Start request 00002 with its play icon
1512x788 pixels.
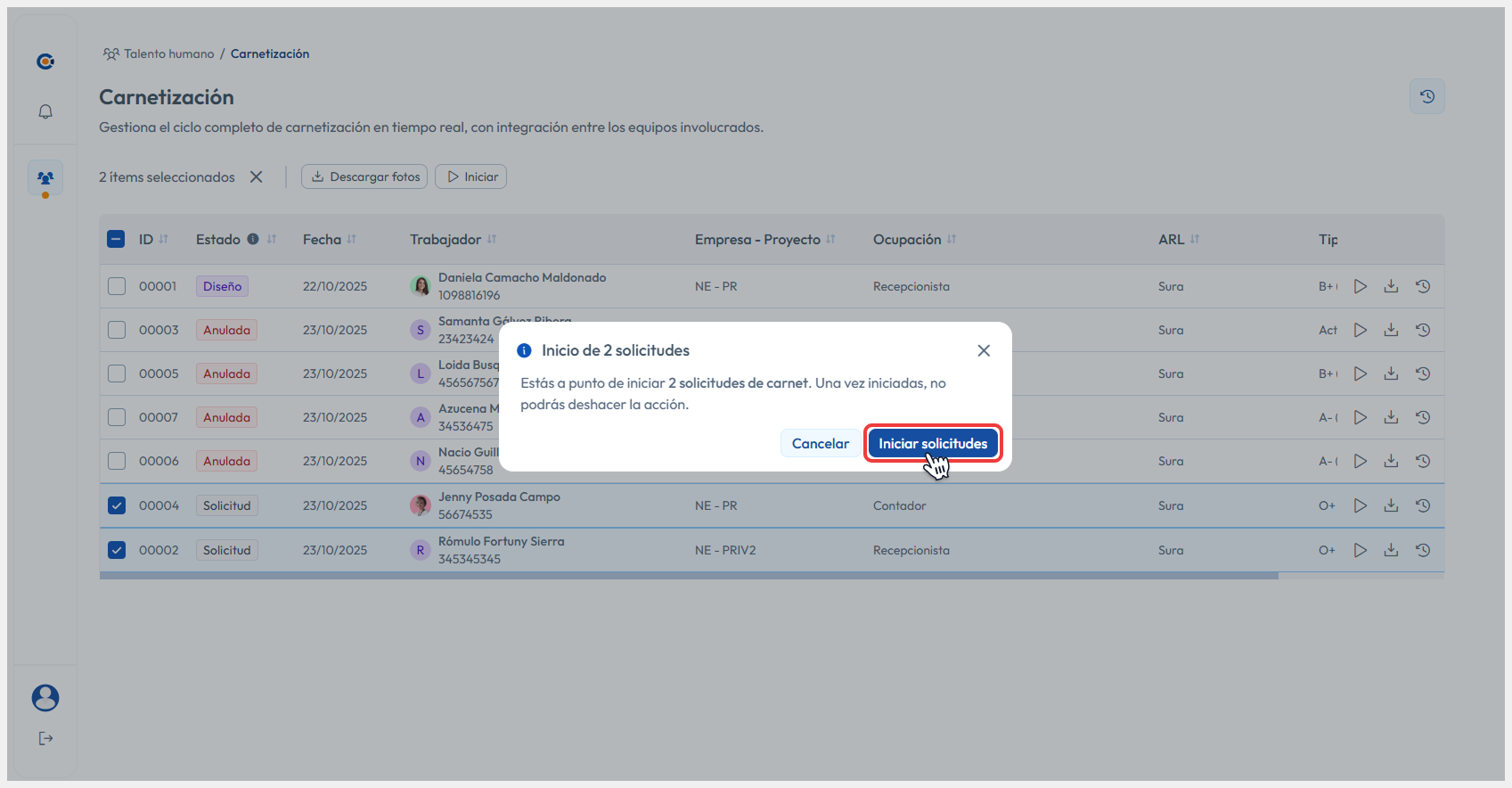(x=1361, y=550)
